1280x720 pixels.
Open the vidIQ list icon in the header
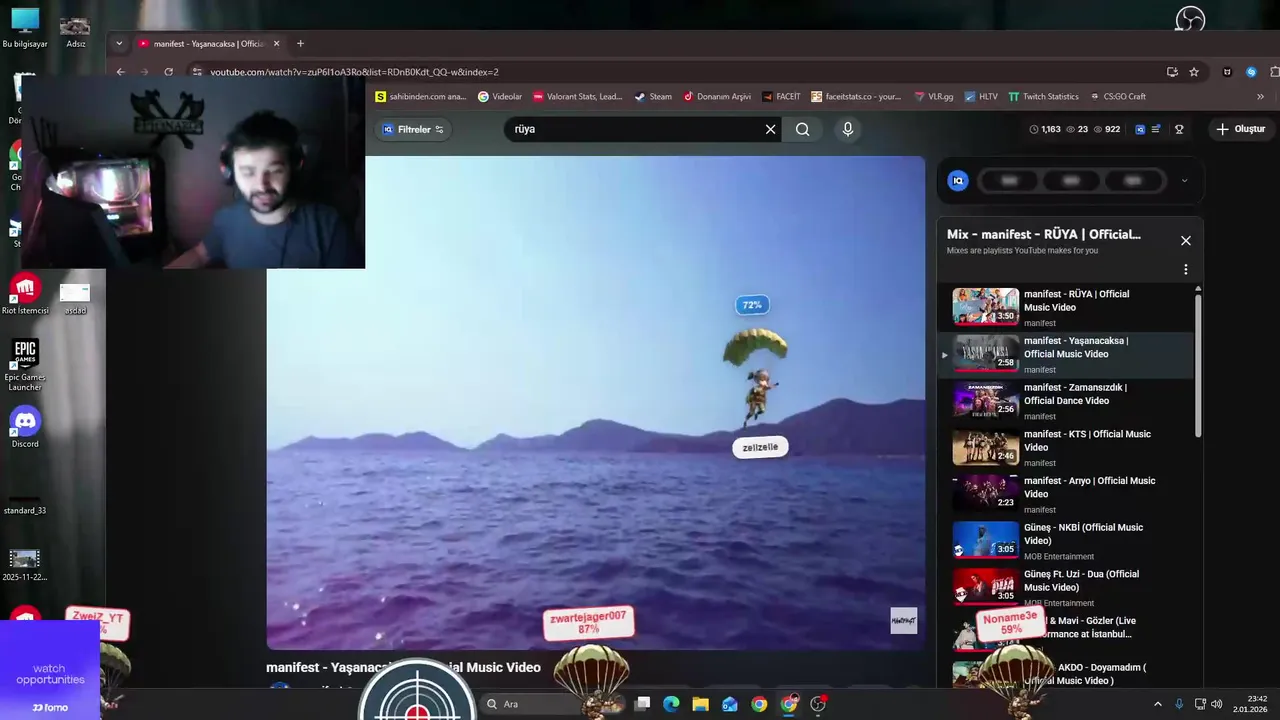(1156, 129)
